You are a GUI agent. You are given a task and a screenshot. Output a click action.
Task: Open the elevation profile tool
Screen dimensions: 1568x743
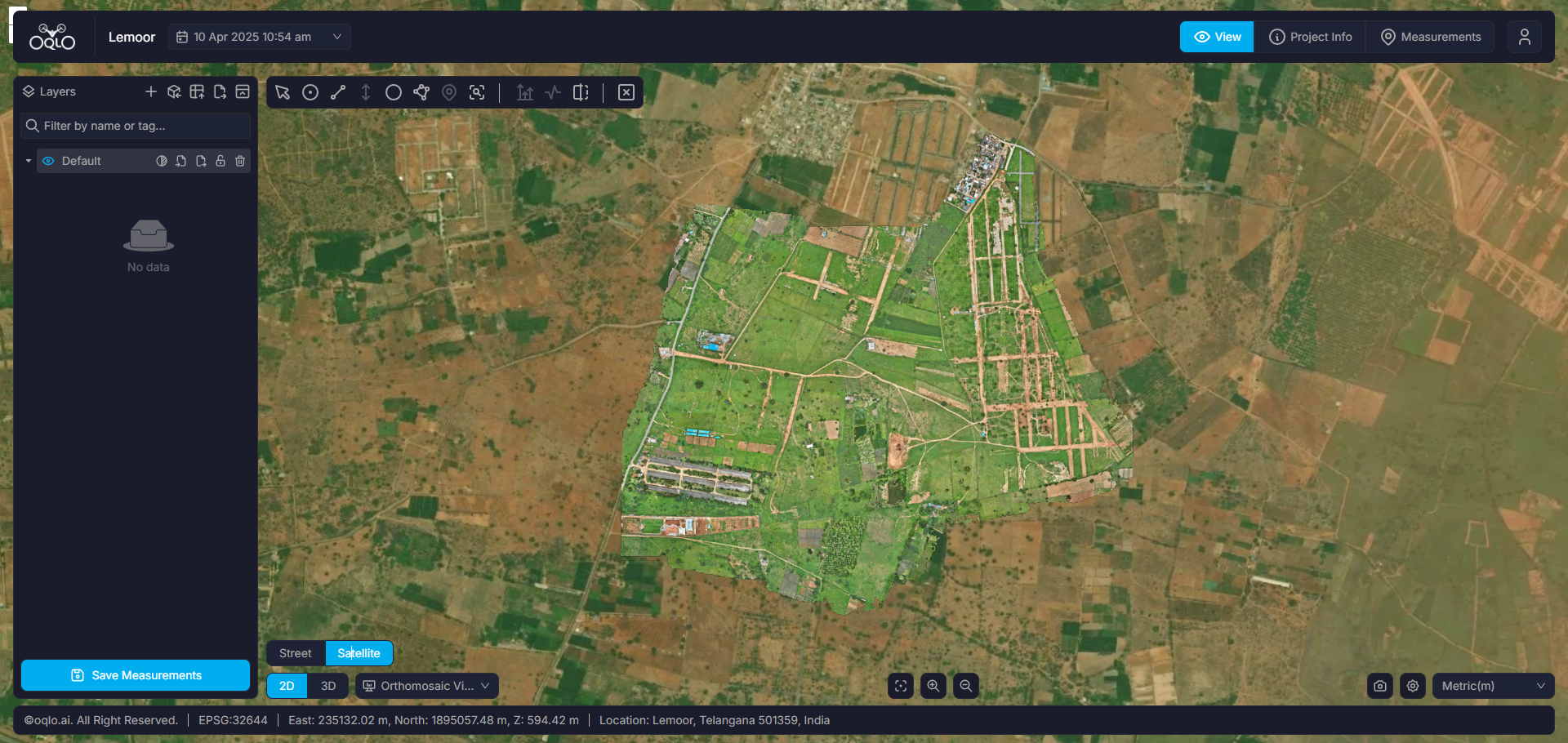click(x=553, y=92)
